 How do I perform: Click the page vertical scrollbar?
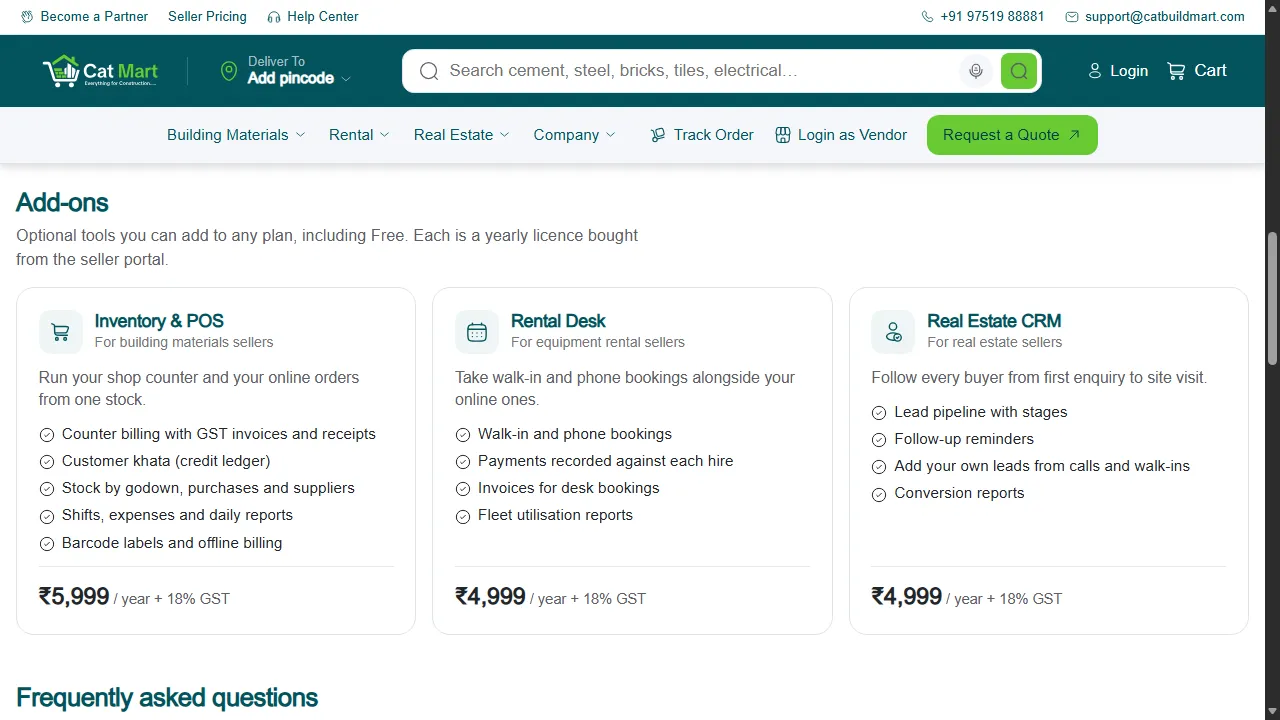(1273, 298)
